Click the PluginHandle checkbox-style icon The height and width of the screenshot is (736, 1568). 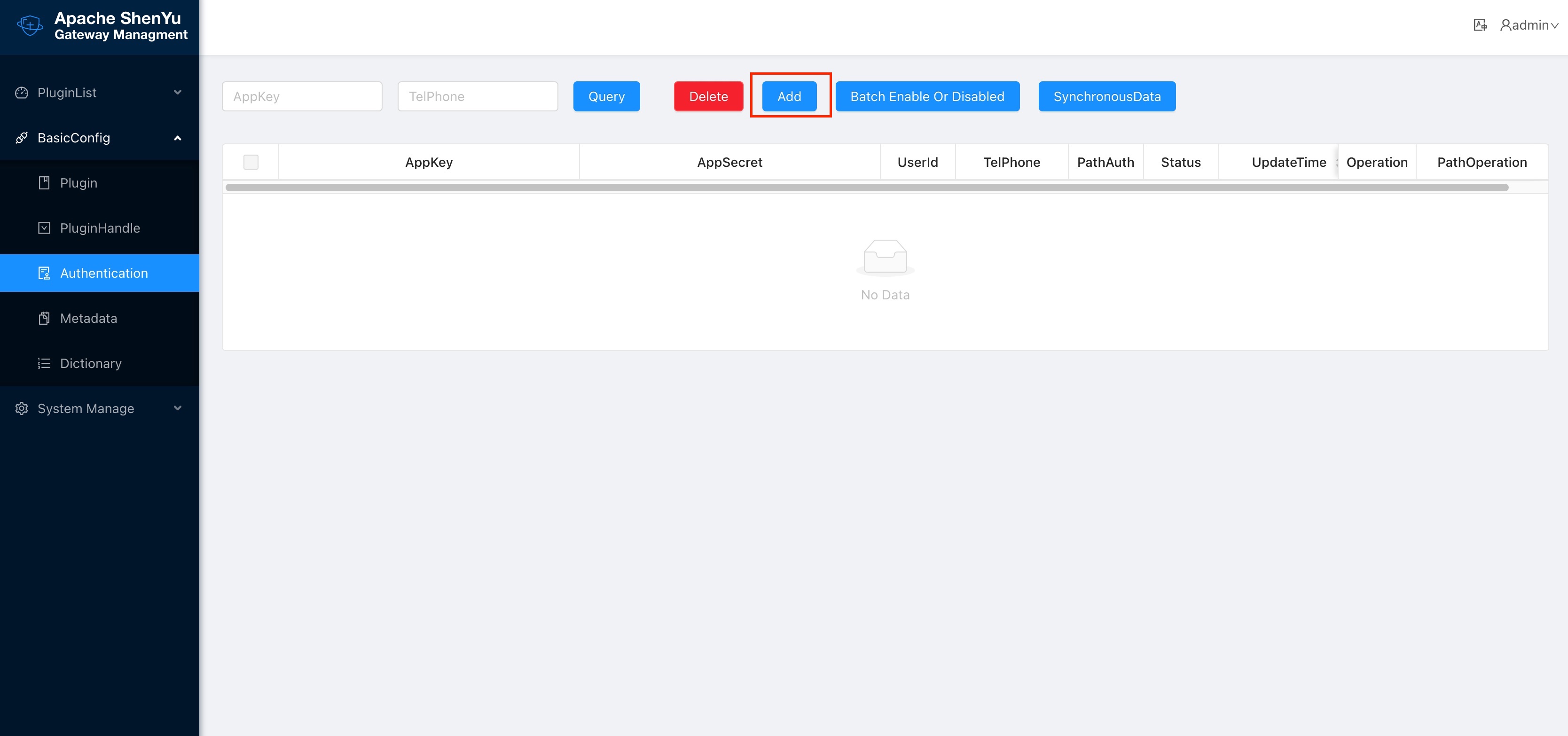[44, 227]
